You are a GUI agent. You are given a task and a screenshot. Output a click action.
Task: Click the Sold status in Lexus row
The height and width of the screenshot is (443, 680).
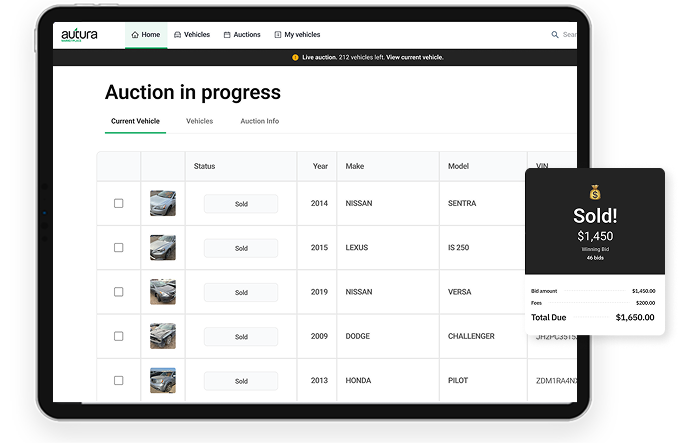click(241, 248)
